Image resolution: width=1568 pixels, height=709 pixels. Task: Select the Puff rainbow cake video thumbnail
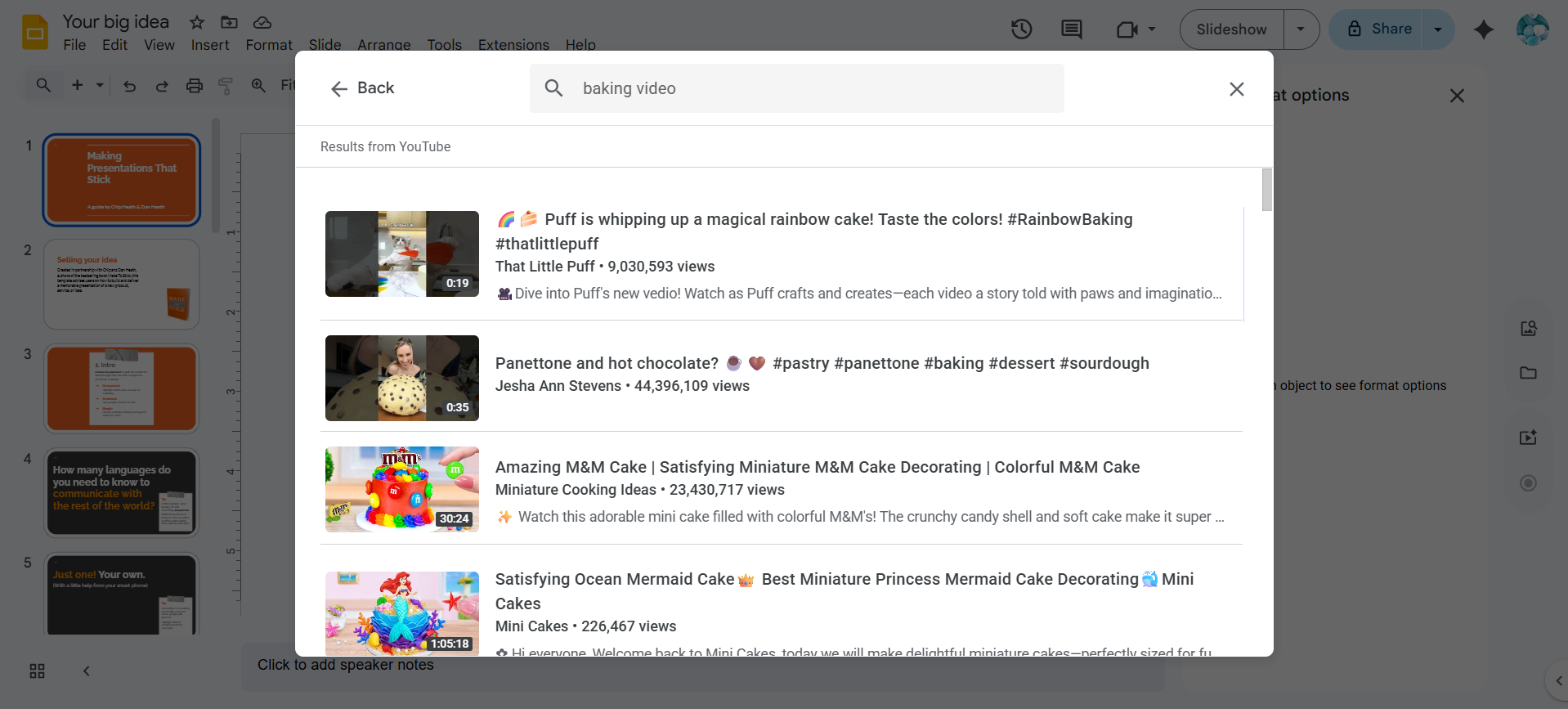pyautogui.click(x=402, y=254)
